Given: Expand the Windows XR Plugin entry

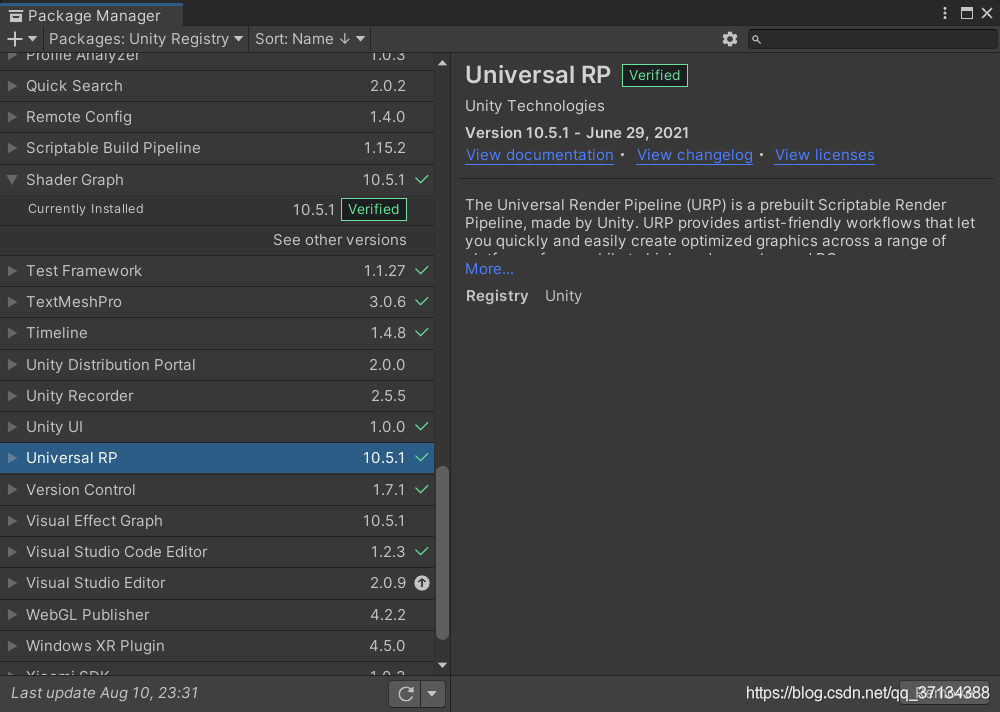Looking at the screenshot, I should [x=12, y=646].
